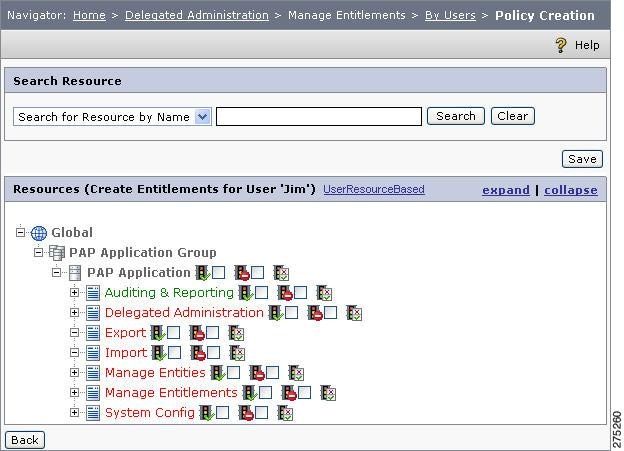This screenshot has width=624, height=451.
Task: Click the Global globe icon
Action: click(x=39, y=233)
